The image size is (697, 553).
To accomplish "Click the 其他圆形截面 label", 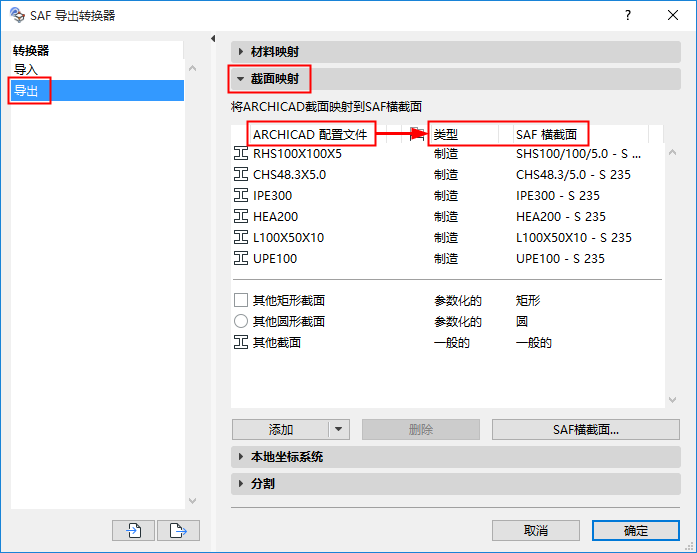I will pos(289,321).
